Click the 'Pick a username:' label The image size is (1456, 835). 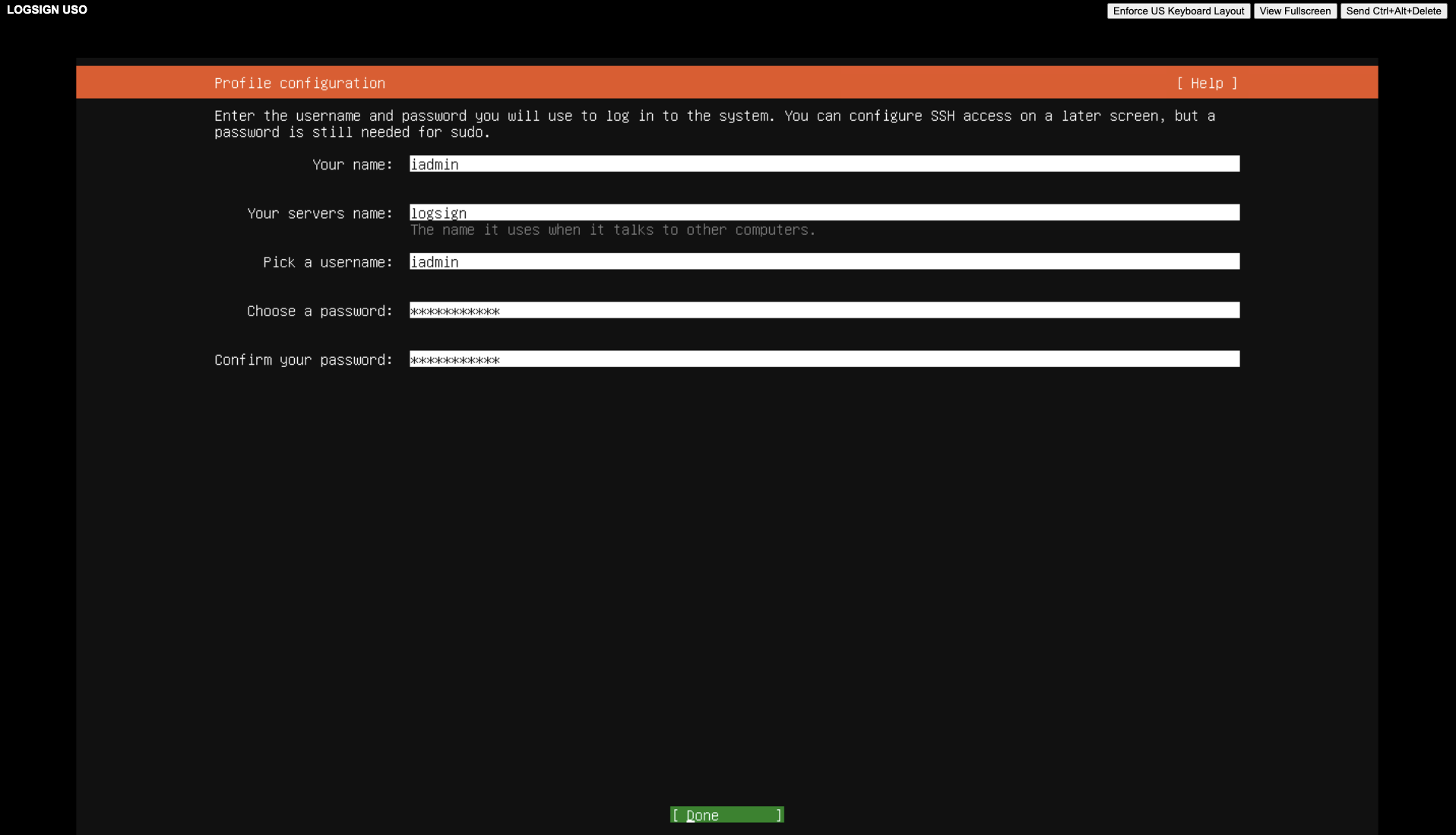coord(328,262)
